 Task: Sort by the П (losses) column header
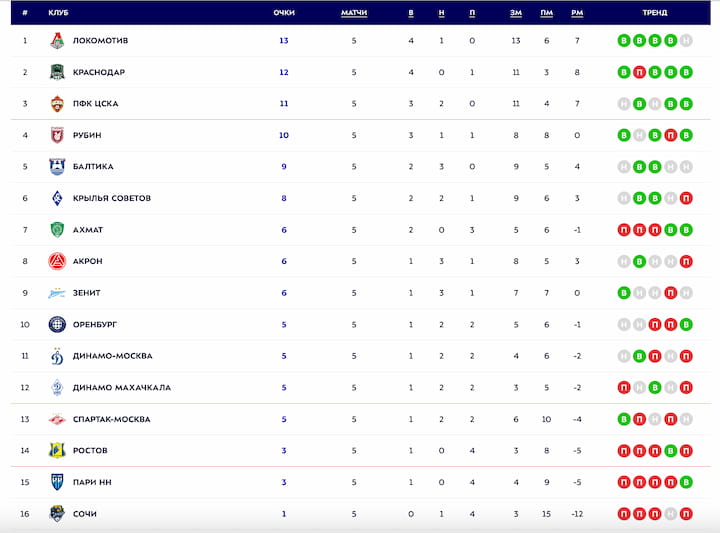(472, 13)
